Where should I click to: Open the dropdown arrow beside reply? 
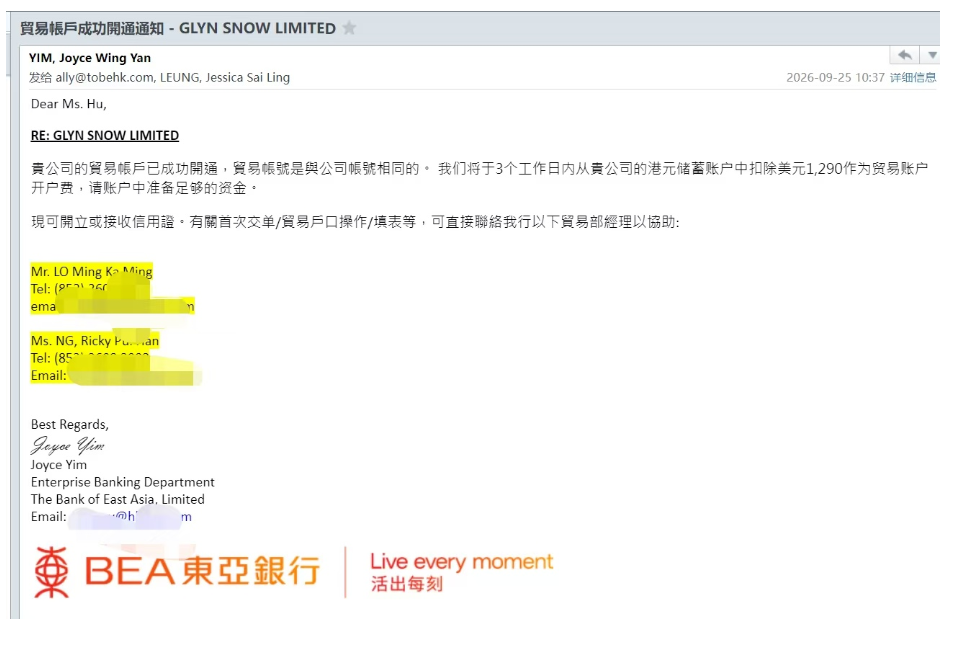pyautogui.click(x=932, y=55)
